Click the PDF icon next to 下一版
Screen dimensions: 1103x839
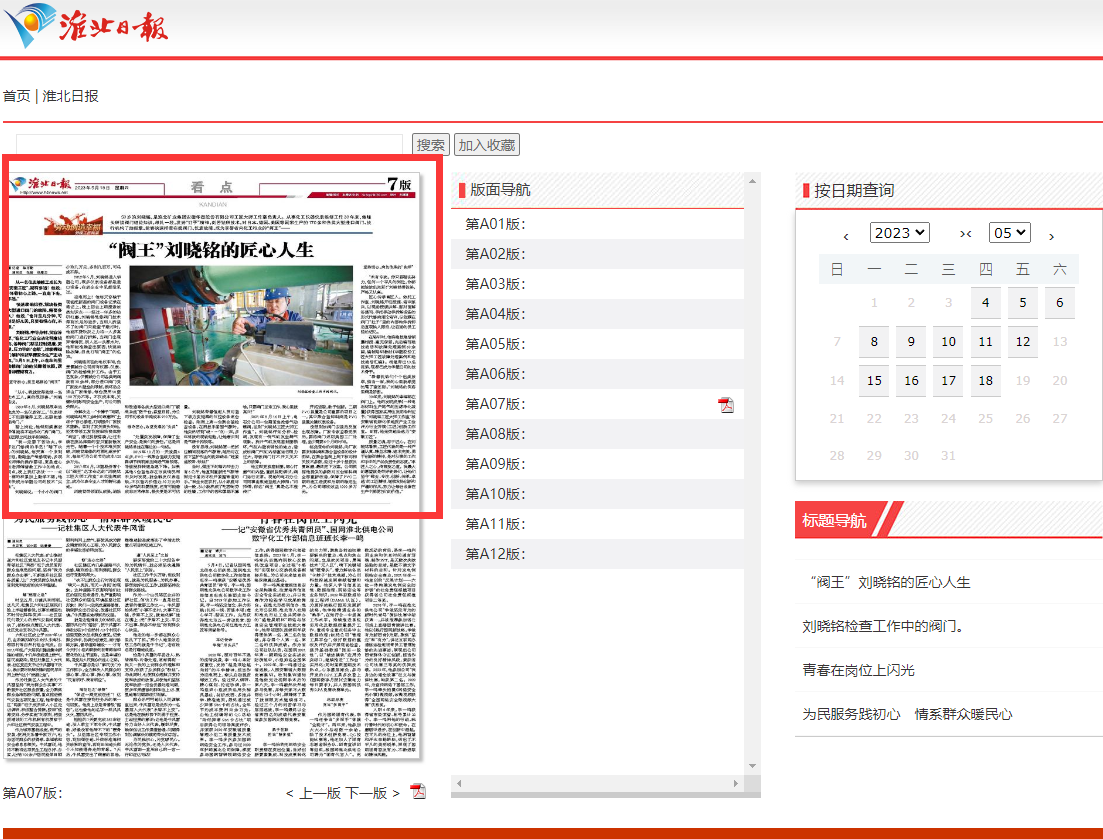pos(418,792)
